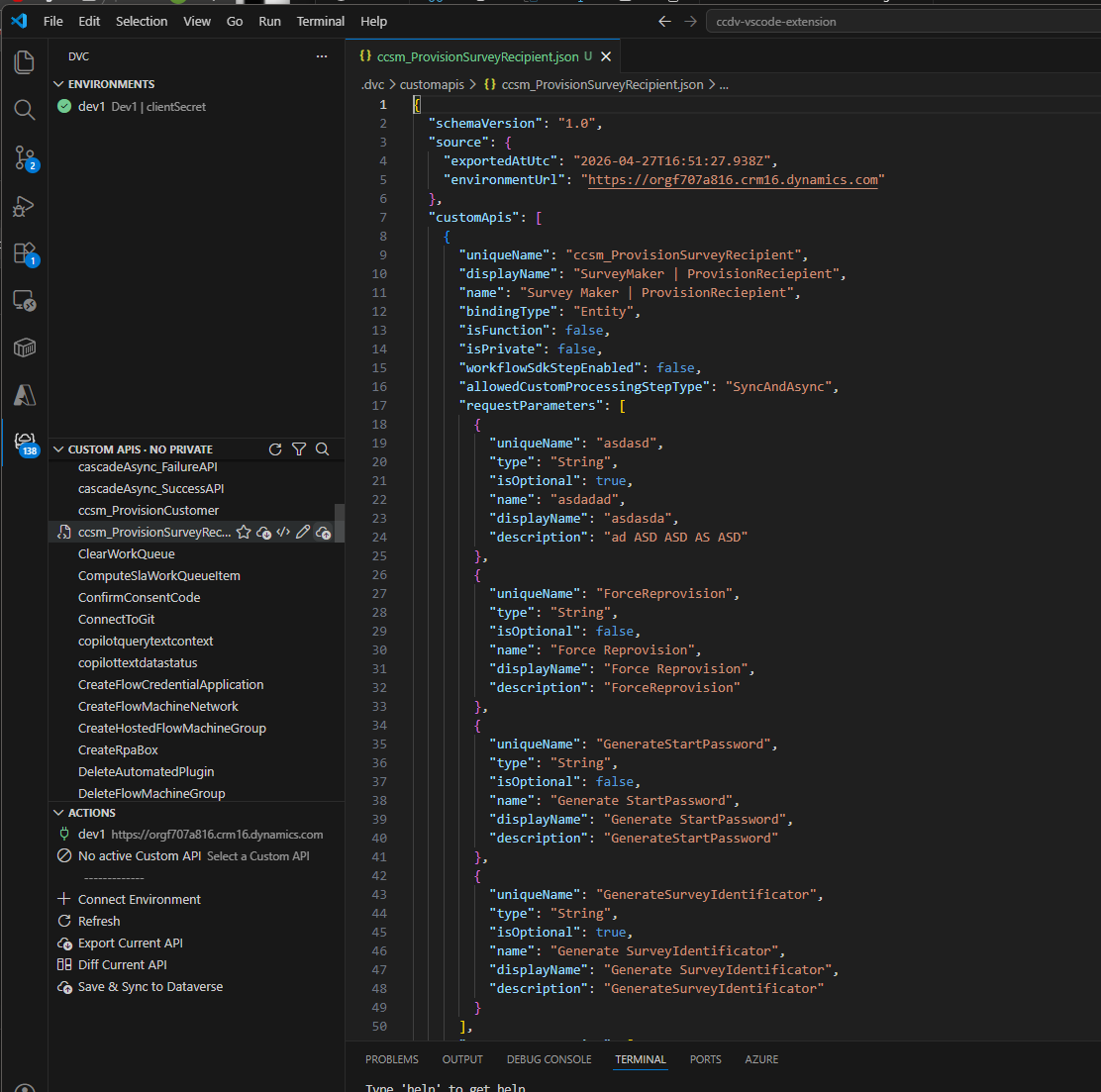Open the Terminal menu
1101x1092 pixels.
(320, 22)
